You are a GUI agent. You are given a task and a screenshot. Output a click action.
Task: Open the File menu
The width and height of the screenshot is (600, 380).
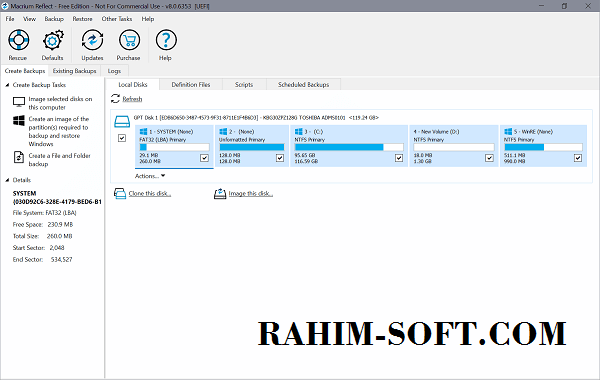pos(10,19)
